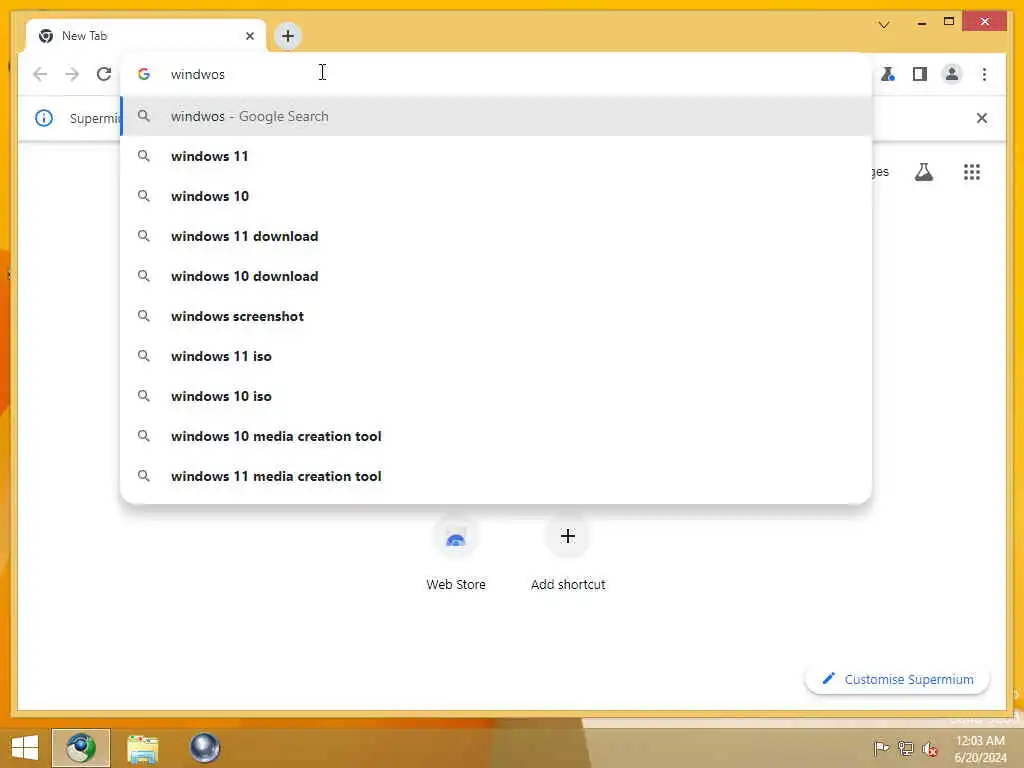Open the taskbar clock 12:03 AM
The height and width of the screenshot is (768, 1024).
click(x=980, y=748)
